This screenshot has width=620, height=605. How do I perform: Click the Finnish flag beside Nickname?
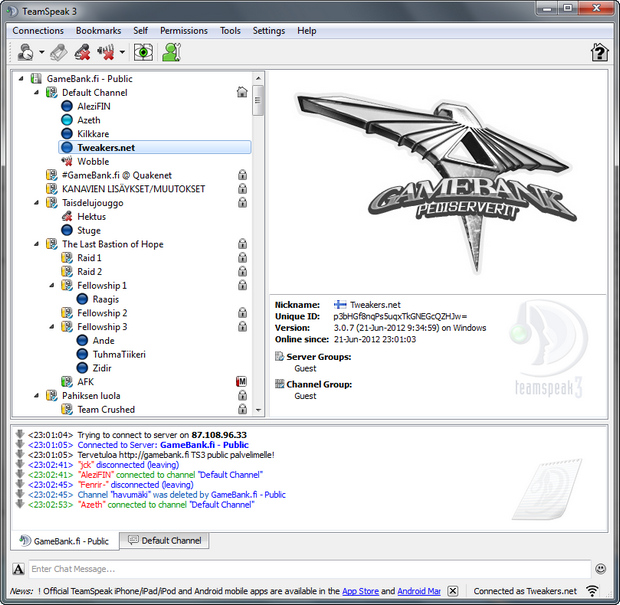coord(340,304)
